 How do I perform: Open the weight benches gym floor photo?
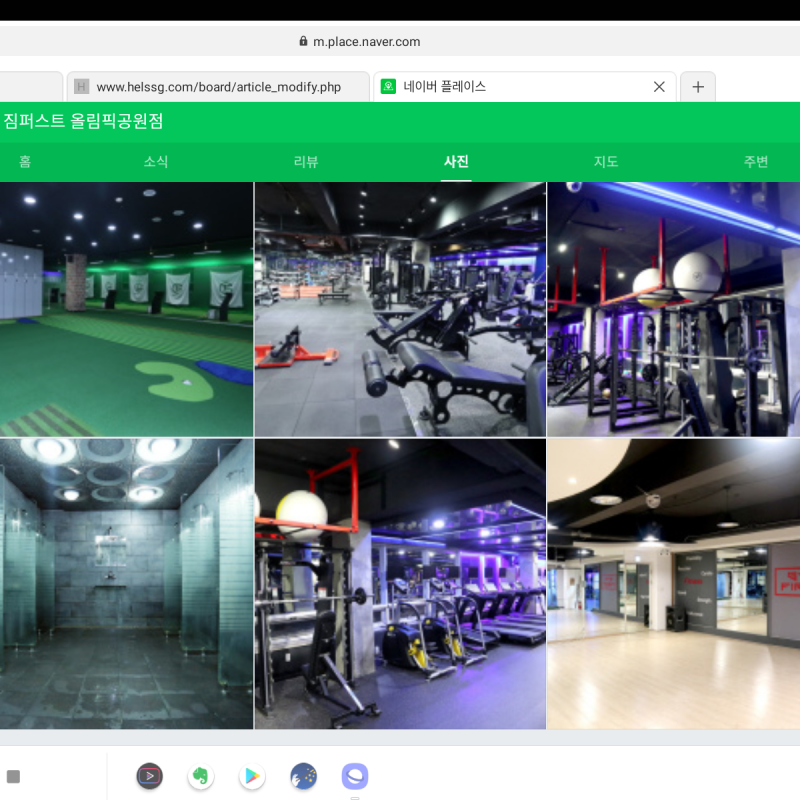pos(400,309)
